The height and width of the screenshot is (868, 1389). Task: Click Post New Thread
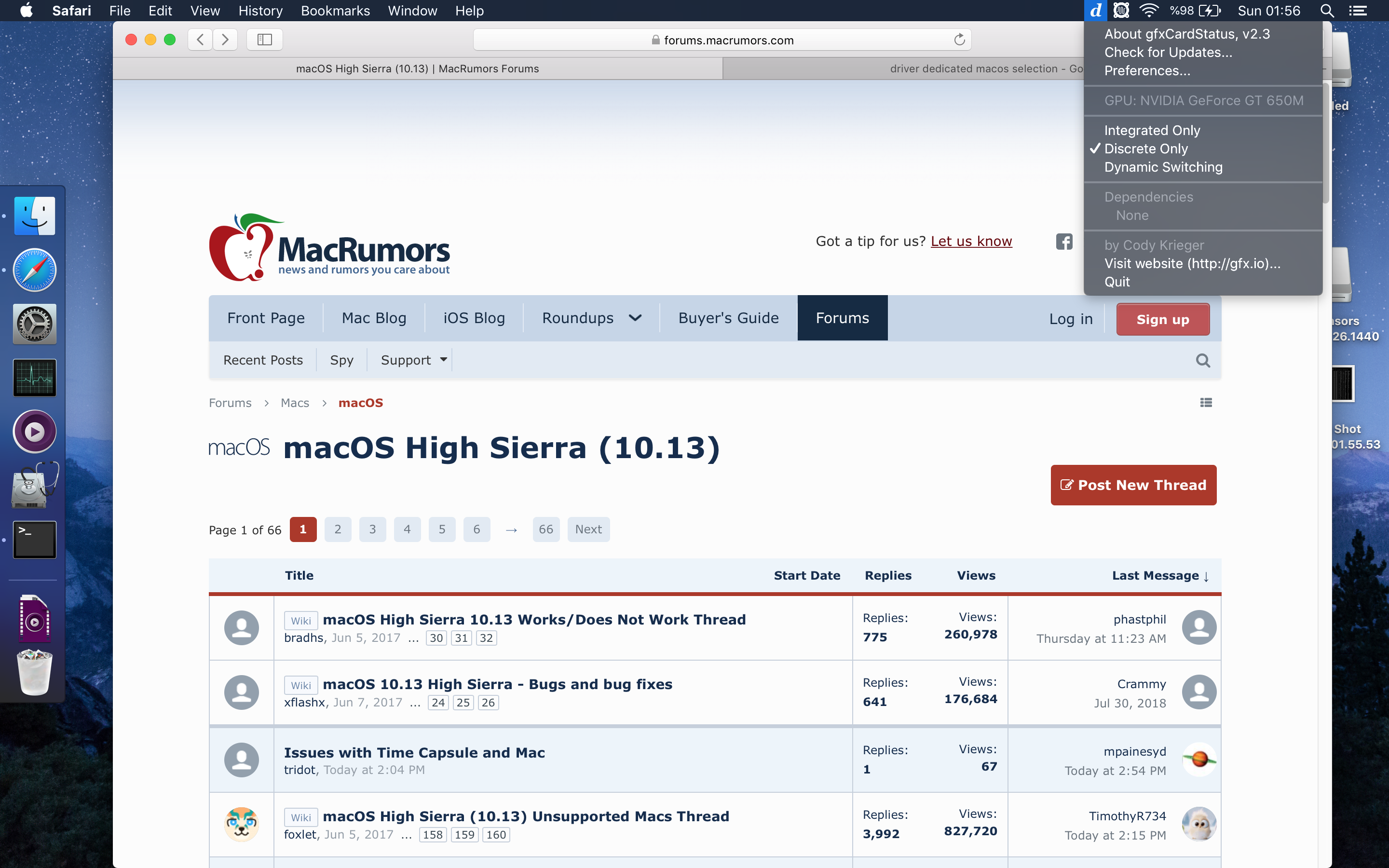click(x=1133, y=485)
